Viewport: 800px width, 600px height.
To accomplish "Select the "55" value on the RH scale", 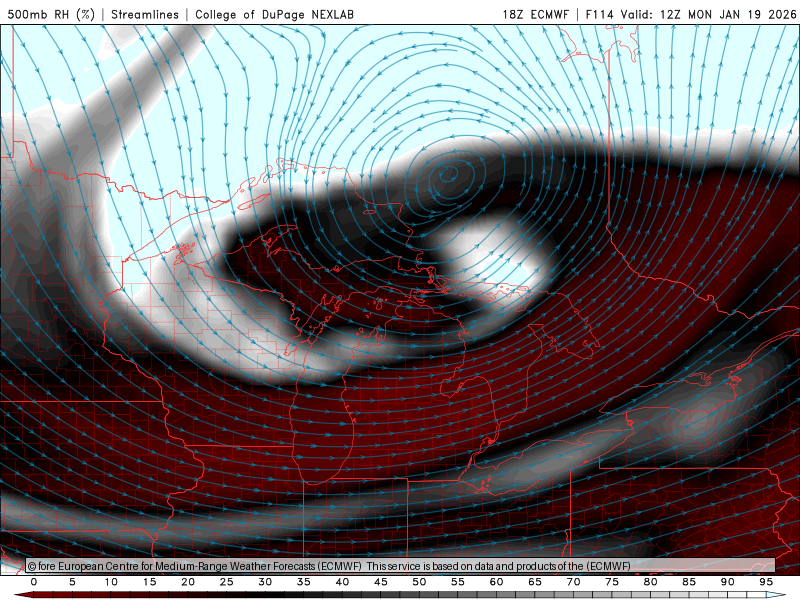I will pyautogui.click(x=458, y=582).
